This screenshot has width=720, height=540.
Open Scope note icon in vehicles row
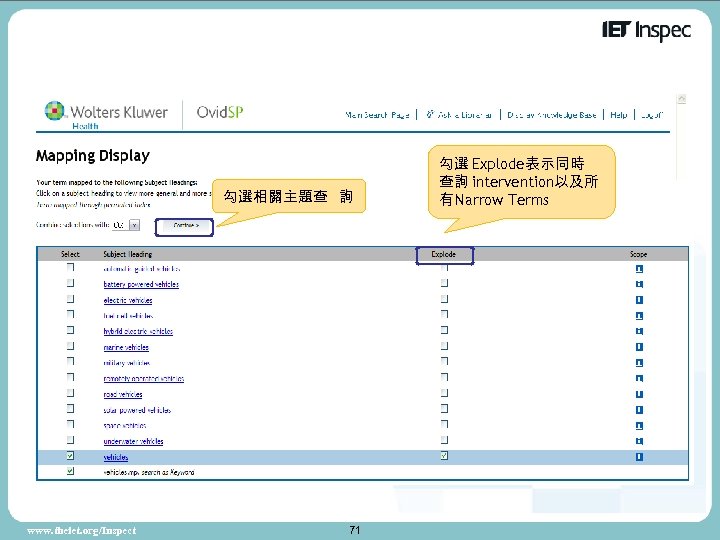click(639, 457)
